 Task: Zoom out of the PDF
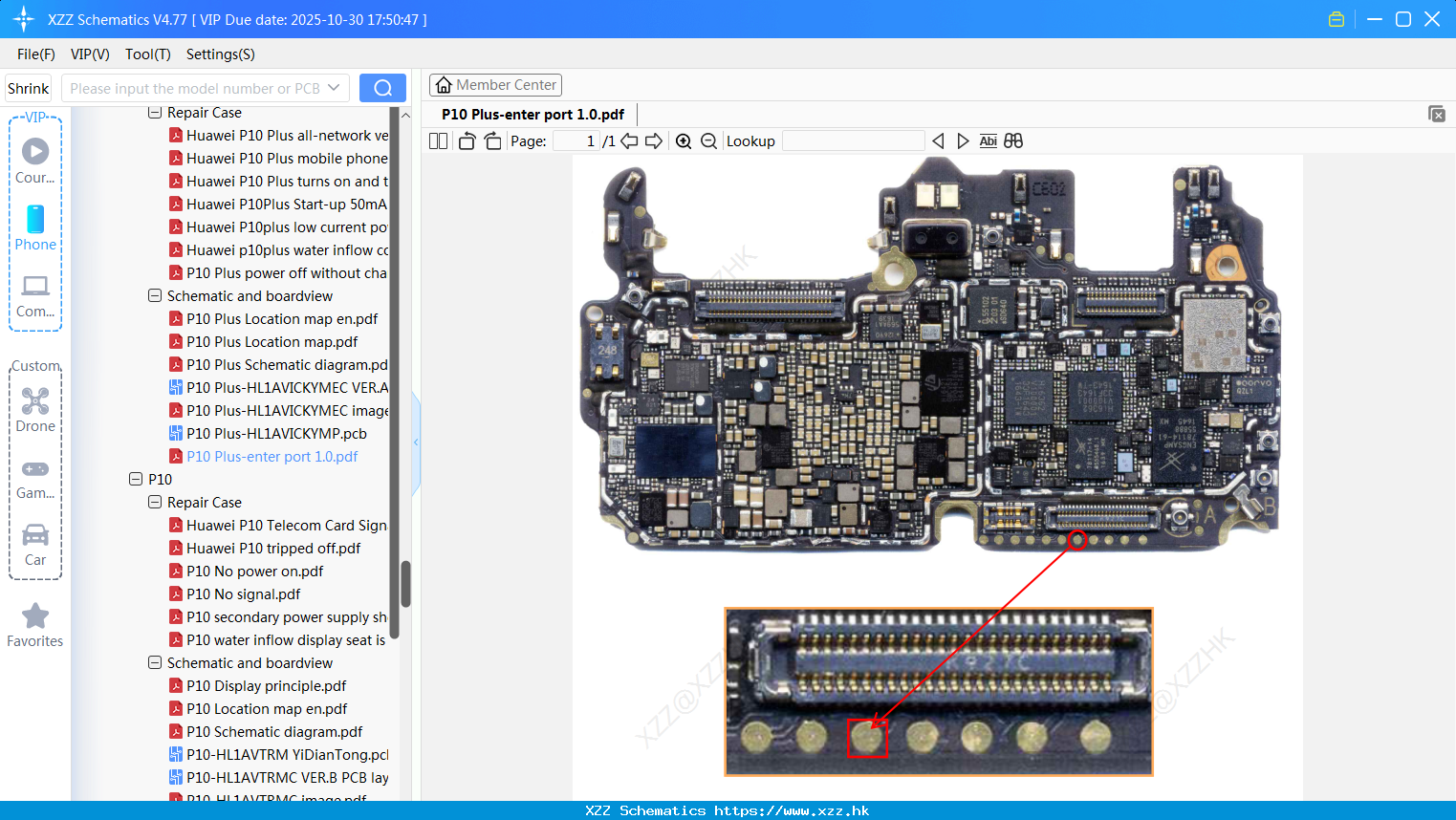[x=708, y=141]
